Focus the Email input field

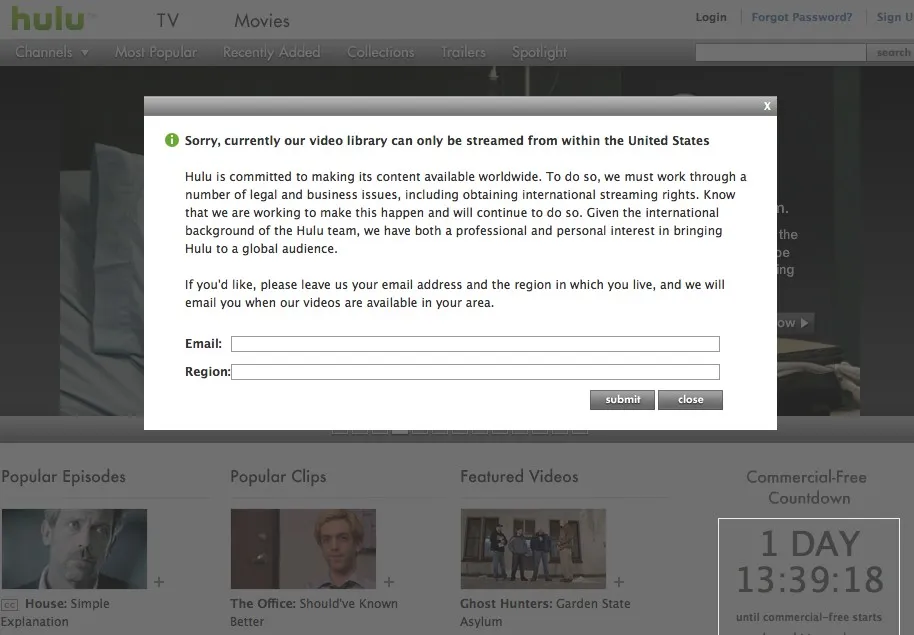(475, 344)
